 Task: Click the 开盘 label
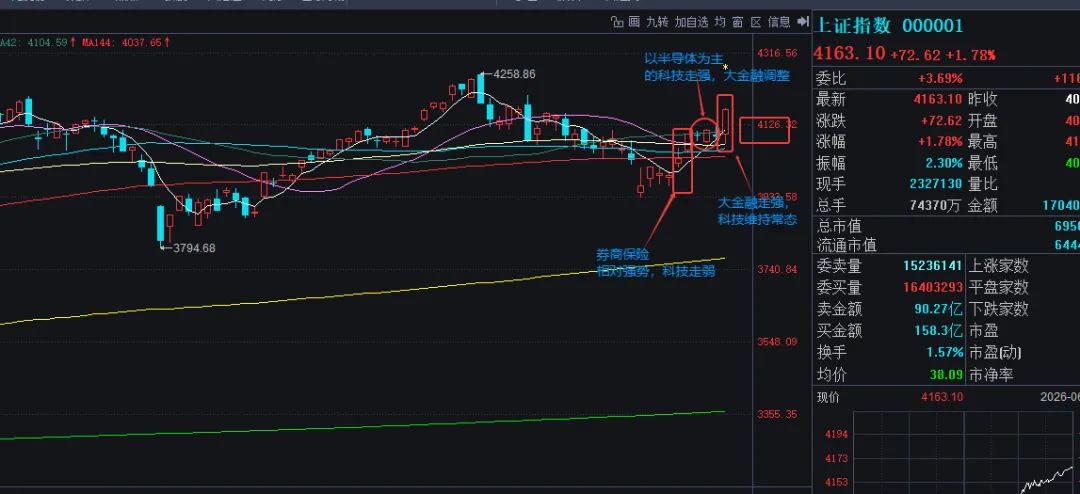point(984,121)
